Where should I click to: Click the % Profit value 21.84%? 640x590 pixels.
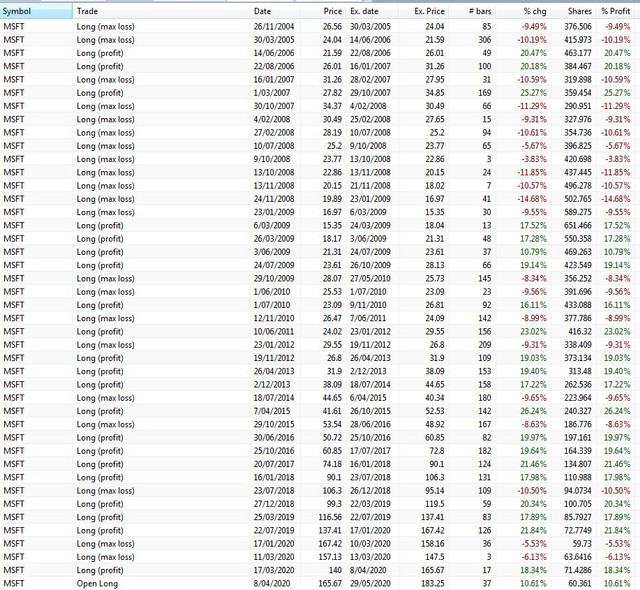[617, 530]
